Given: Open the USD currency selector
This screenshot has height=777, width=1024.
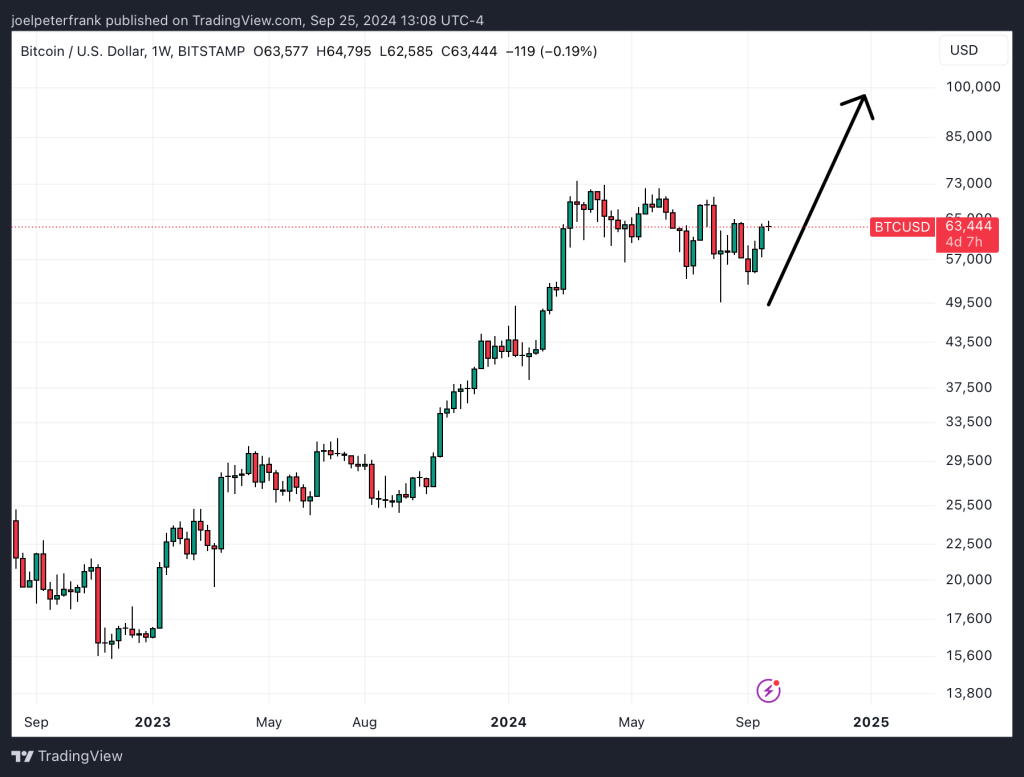Looking at the screenshot, I should (972, 50).
